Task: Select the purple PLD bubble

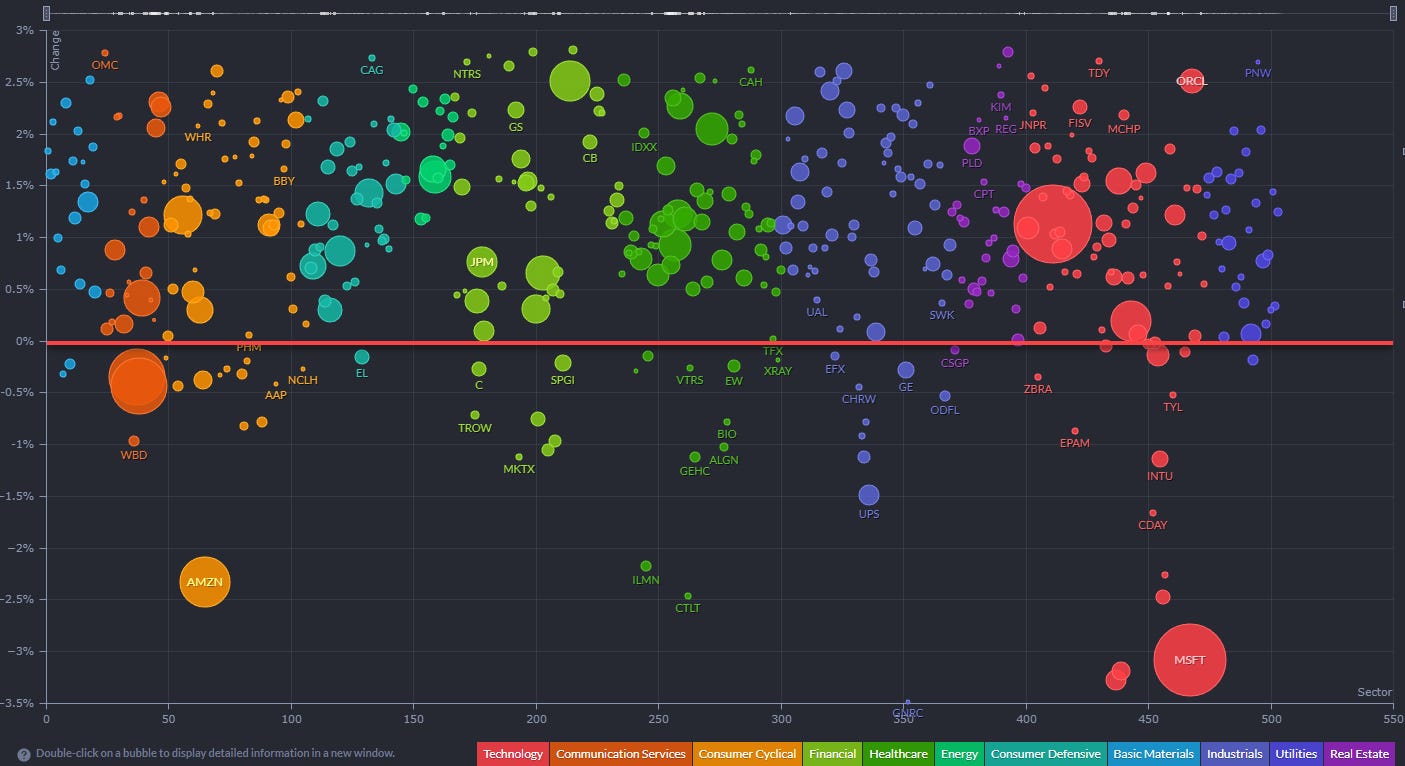Action: click(x=972, y=146)
